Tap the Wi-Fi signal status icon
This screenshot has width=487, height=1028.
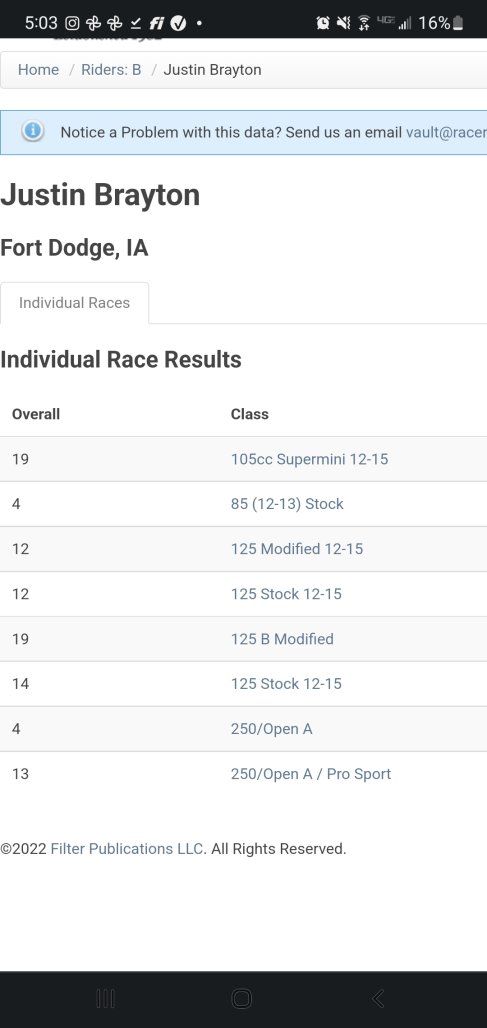pos(364,24)
